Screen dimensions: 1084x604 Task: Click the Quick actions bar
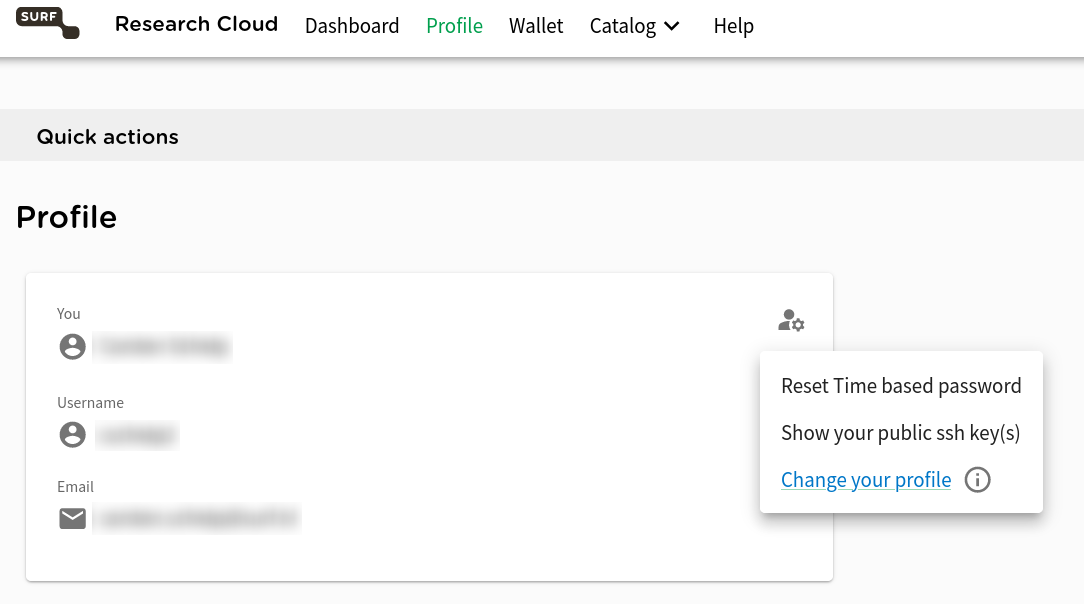coord(542,135)
